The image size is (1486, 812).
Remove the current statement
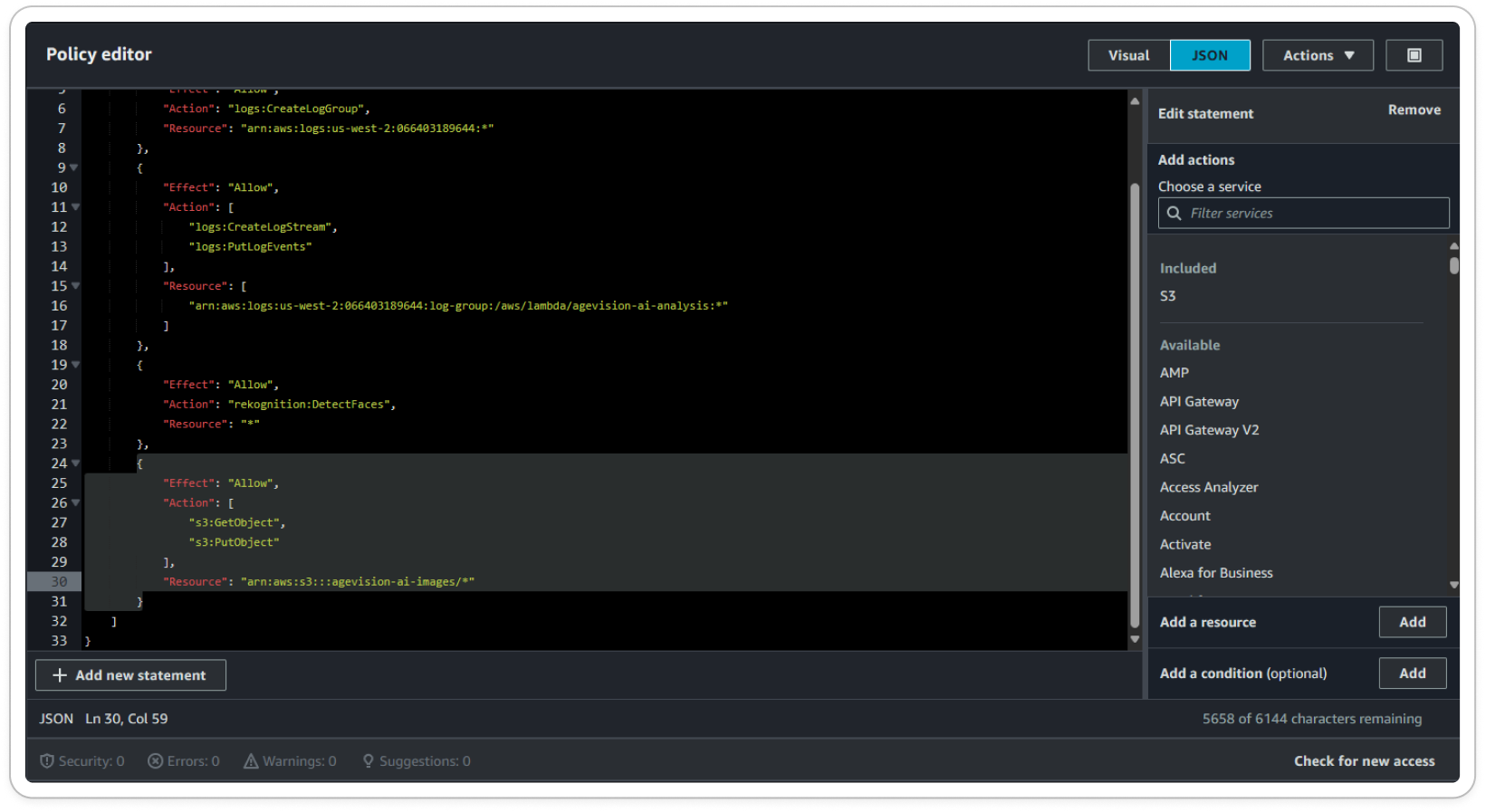coord(1414,110)
